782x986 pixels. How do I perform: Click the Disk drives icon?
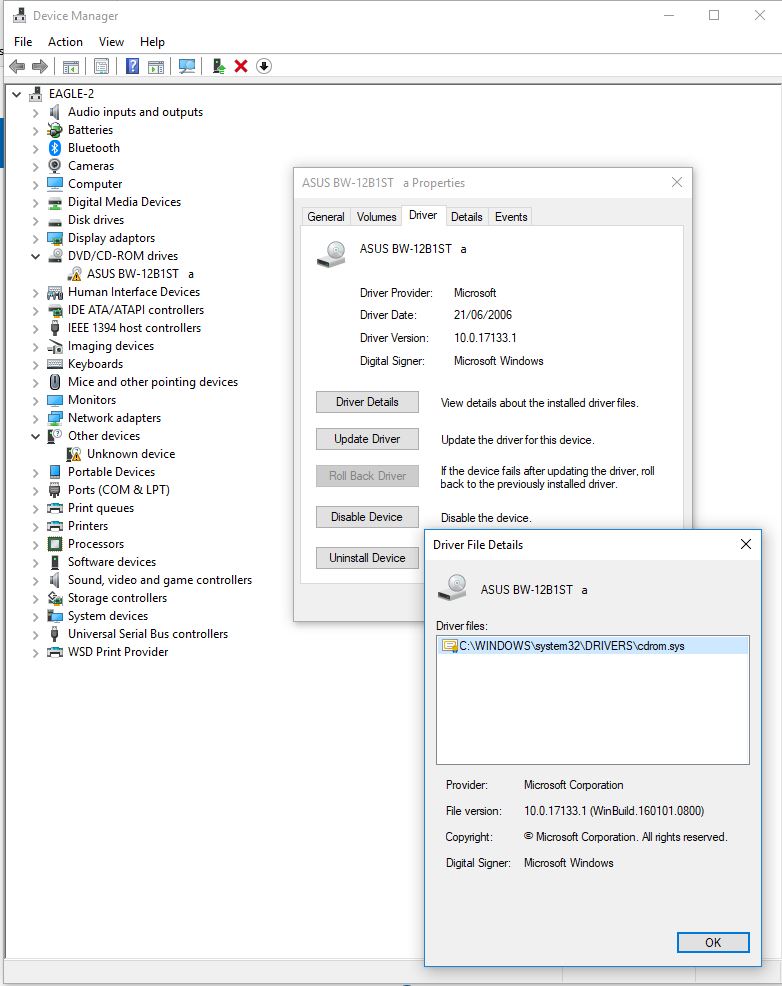pos(55,221)
